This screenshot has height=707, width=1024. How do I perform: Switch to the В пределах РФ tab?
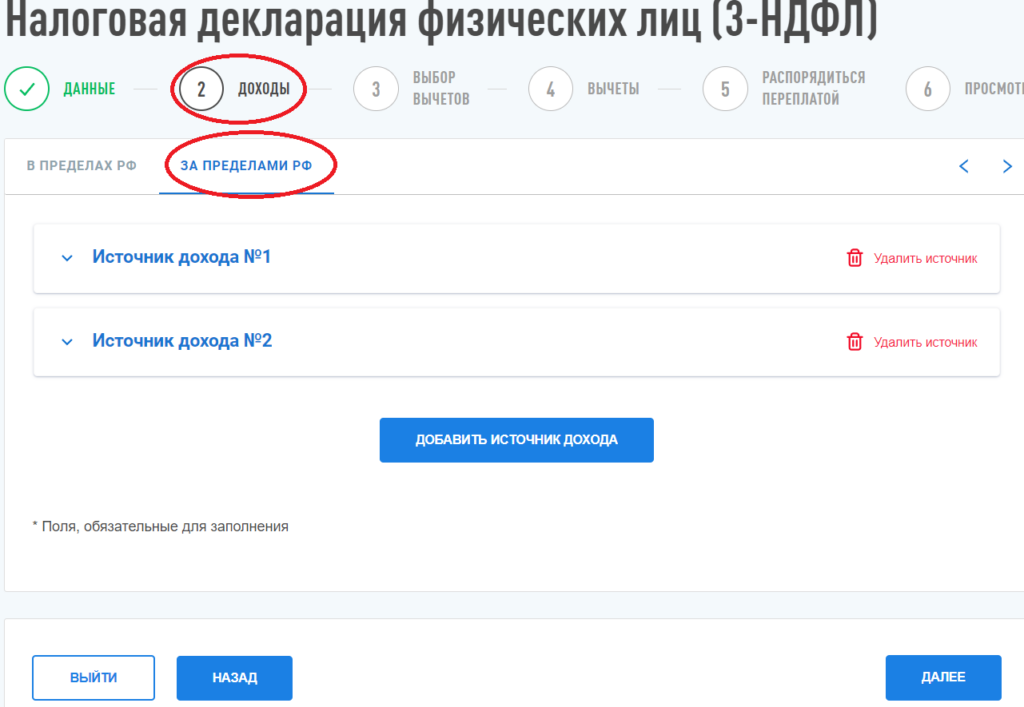click(81, 166)
